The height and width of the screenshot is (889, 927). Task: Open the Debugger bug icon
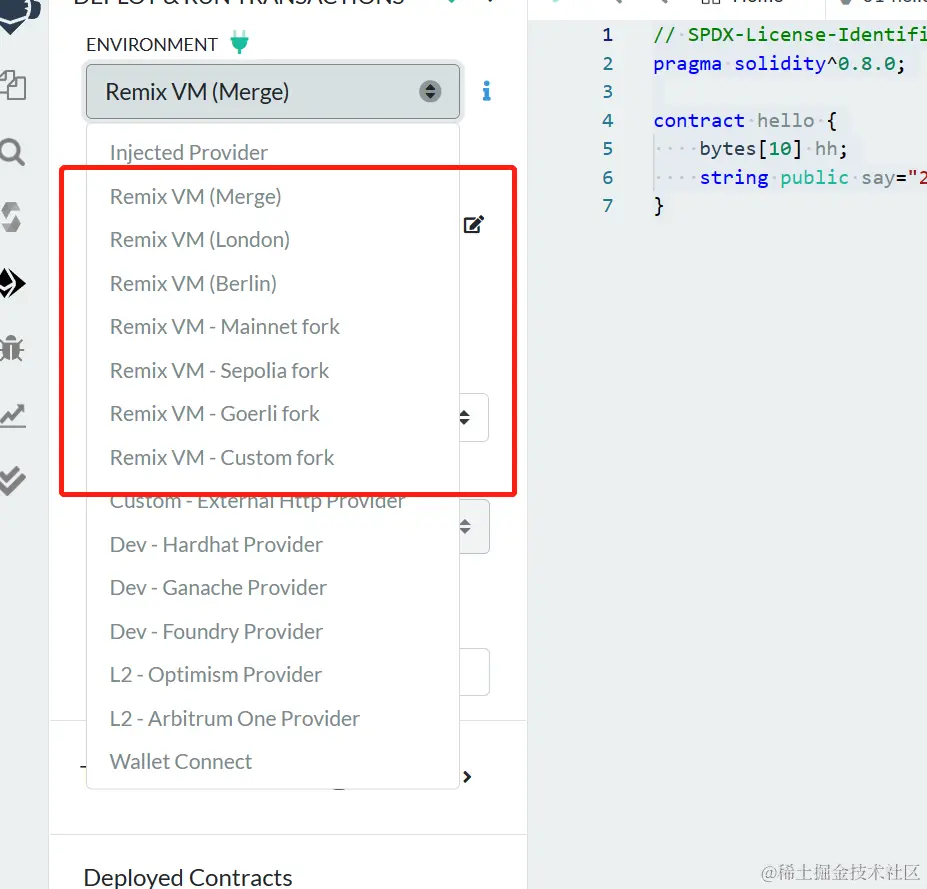[x=12, y=349]
